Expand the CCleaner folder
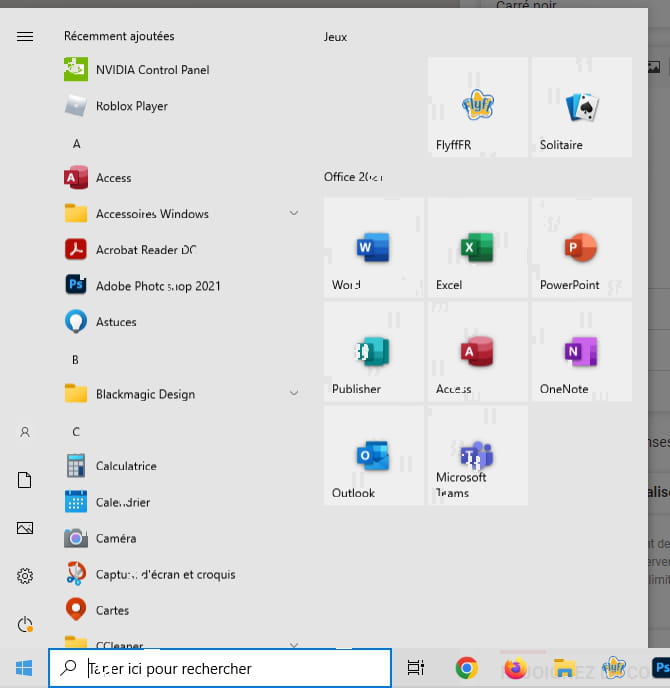Screen dimensions: 670x688 point(182,643)
